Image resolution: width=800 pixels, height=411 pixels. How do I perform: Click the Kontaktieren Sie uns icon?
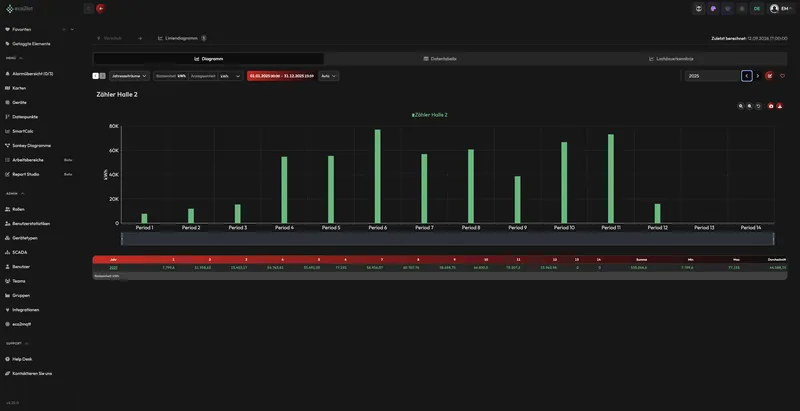pos(8,373)
